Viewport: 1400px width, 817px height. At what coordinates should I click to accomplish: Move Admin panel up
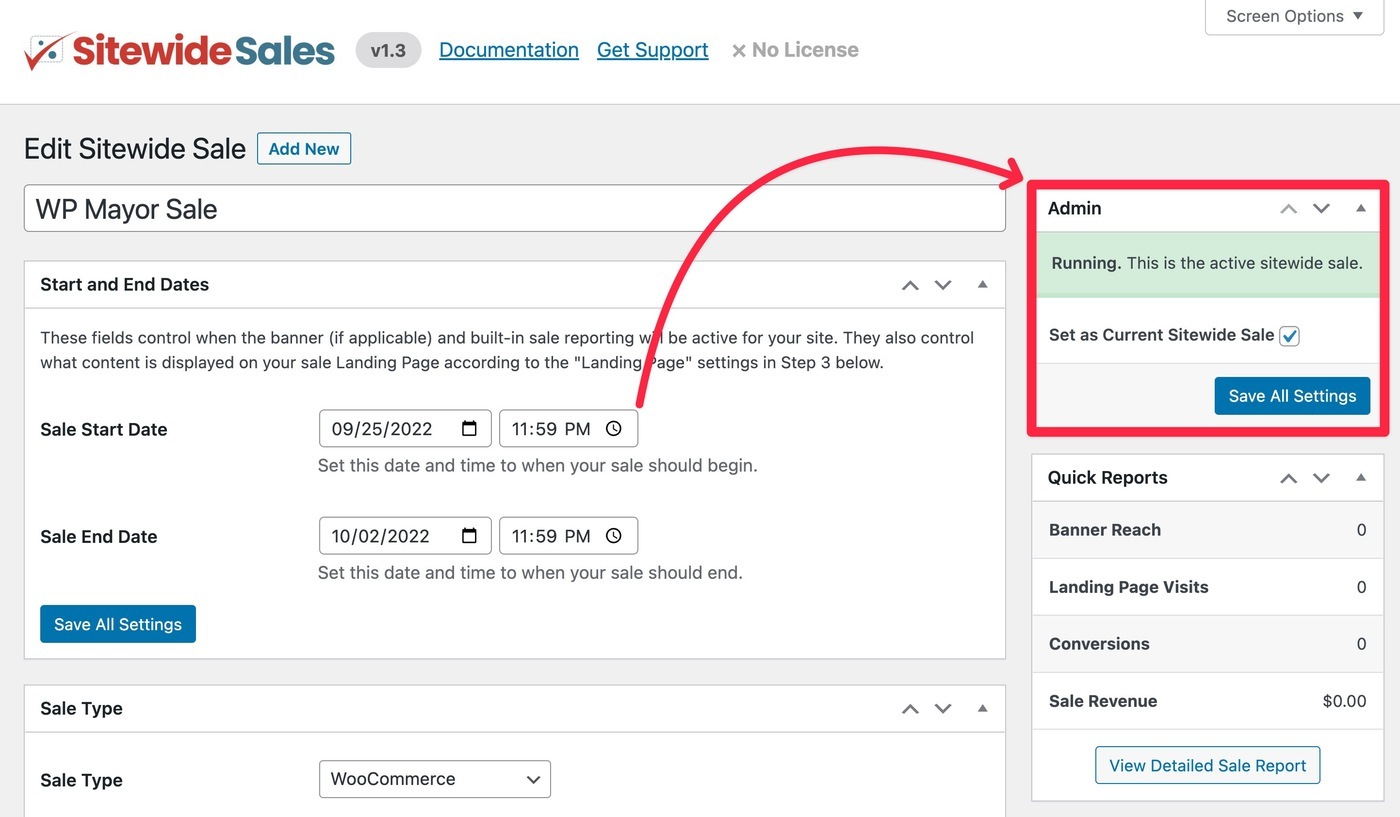click(x=1289, y=208)
